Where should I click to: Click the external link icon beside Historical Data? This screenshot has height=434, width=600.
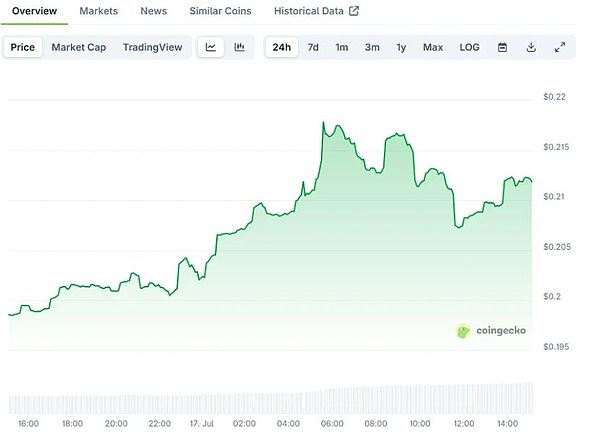click(x=353, y=11)
